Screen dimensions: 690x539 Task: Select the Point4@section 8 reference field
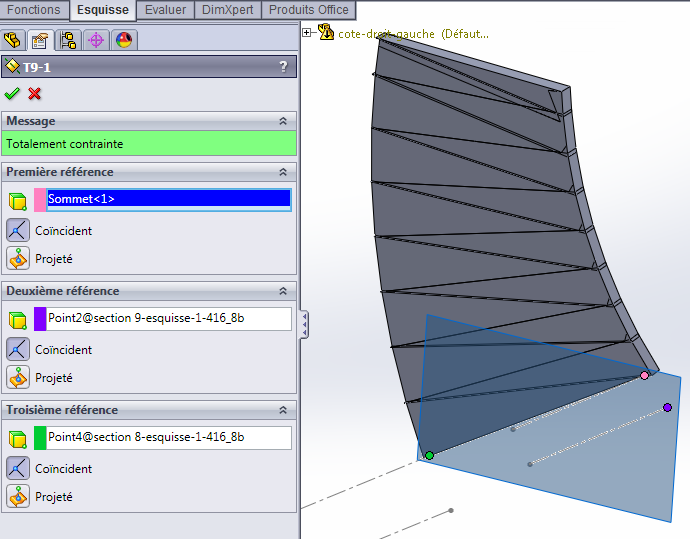click(169, 437)
